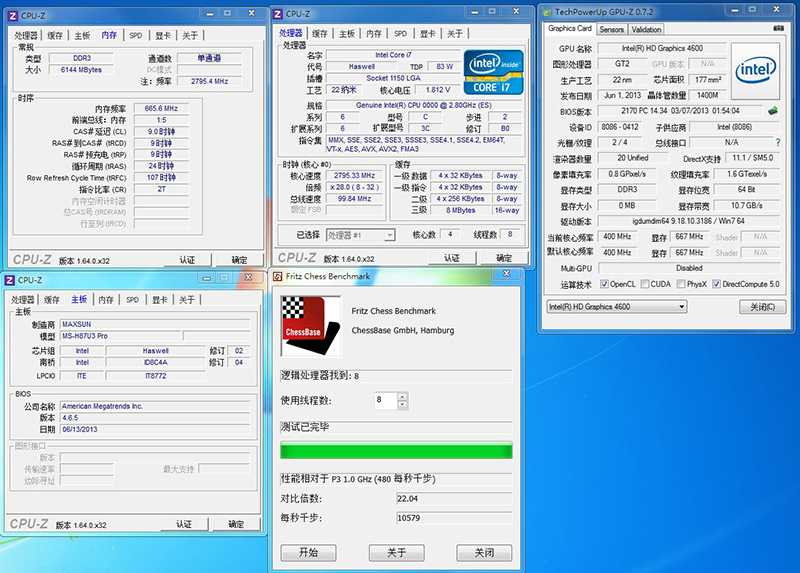Click 确定 in the memory CPU-Z window
The image size is (800, 573).
click(239, 260)
